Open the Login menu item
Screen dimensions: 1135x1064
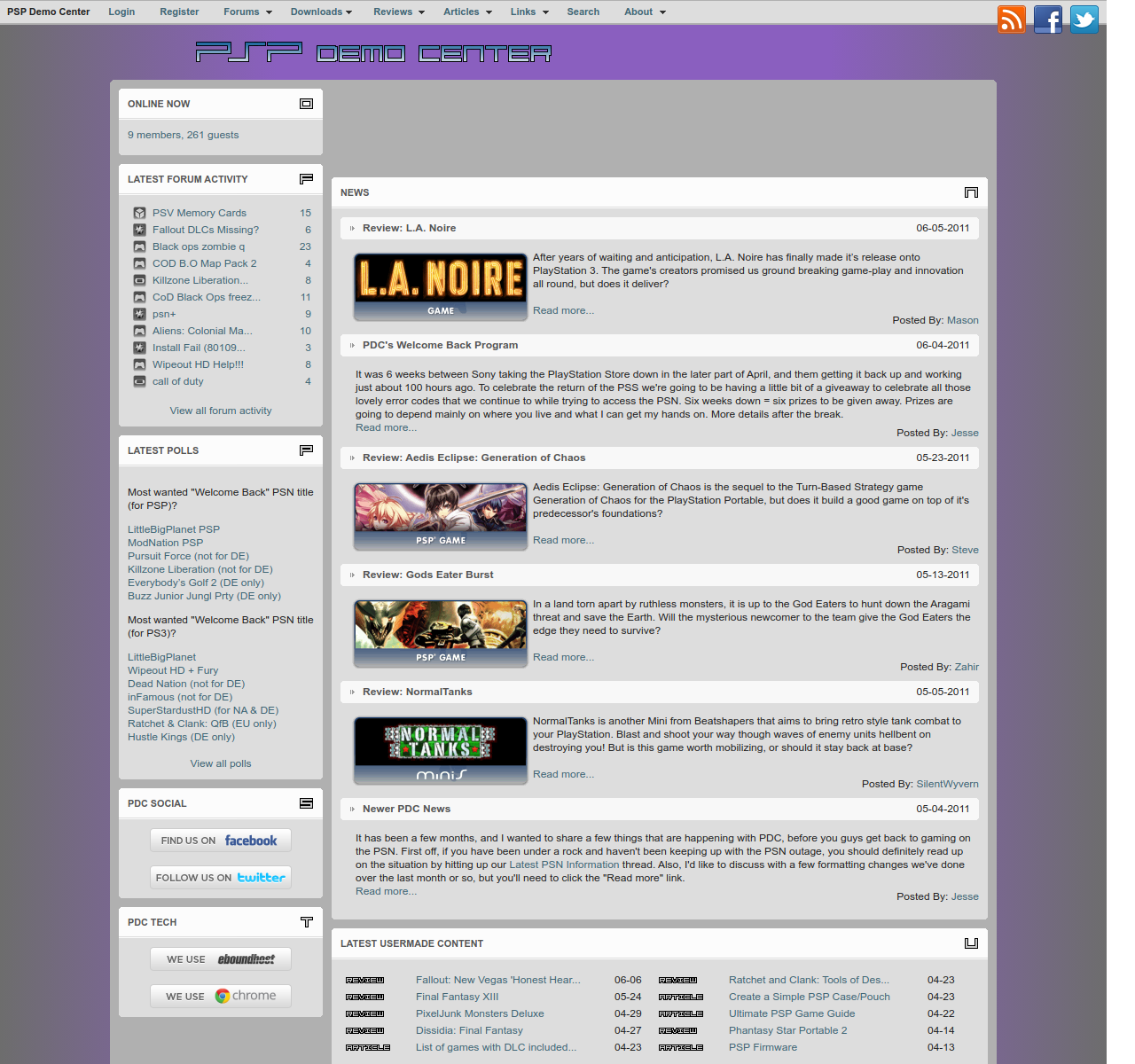121,12
